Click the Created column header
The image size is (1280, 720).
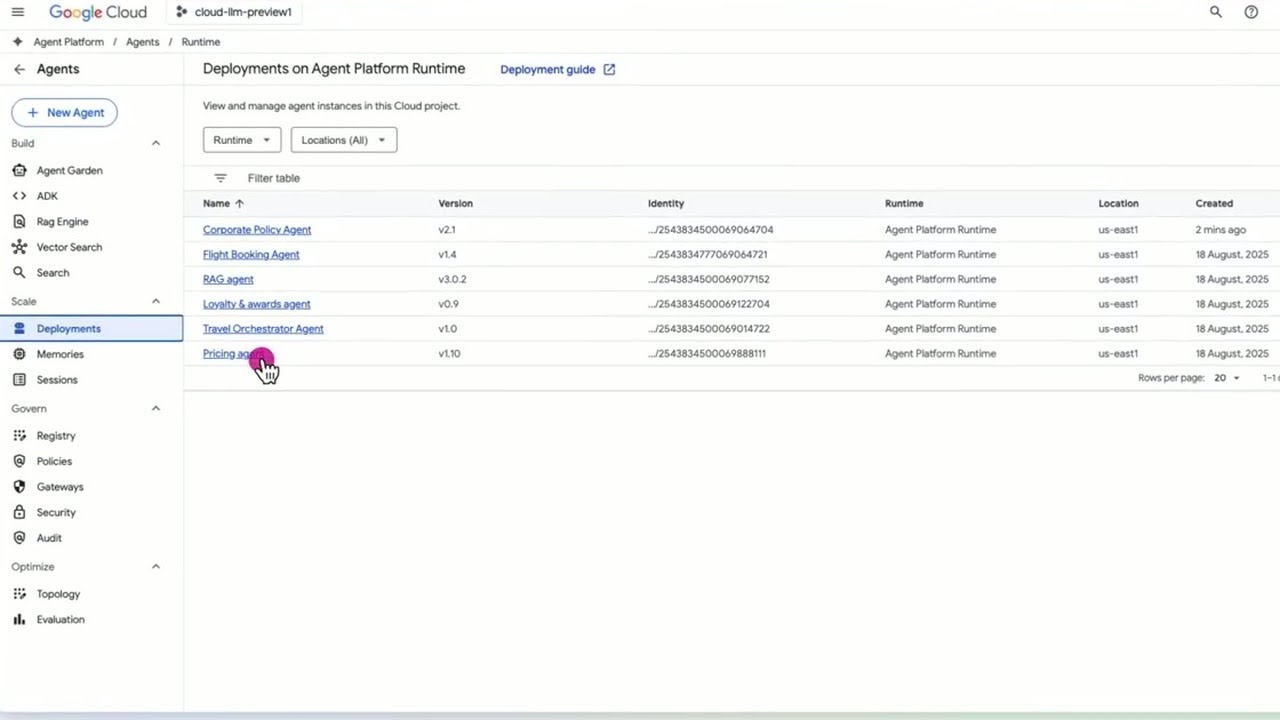click(x=1214, y=203)
